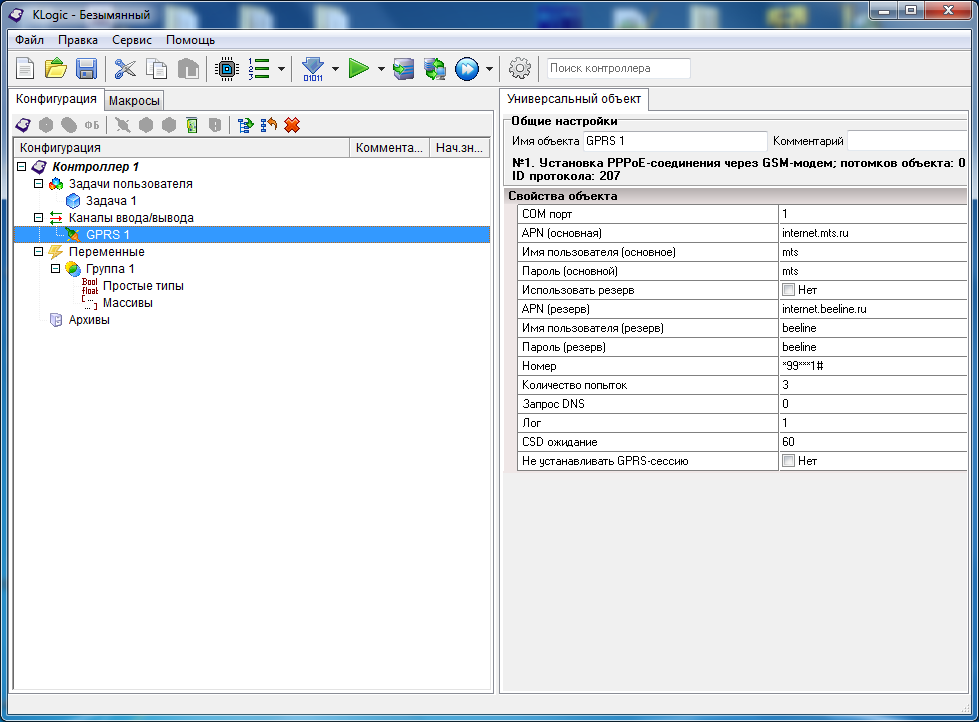Switch to the 'Макросы' tab
The width and height of the screenshot is (979, 722).
tap(134, 100)
